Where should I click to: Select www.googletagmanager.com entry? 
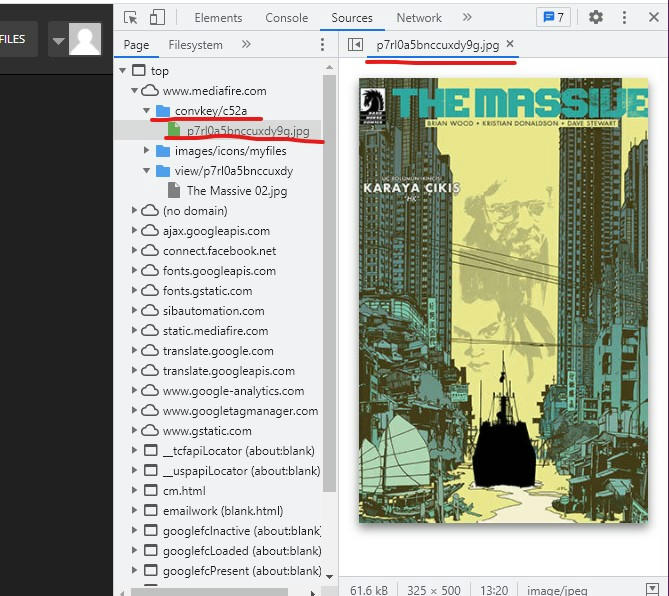click(x=240, y=411)
